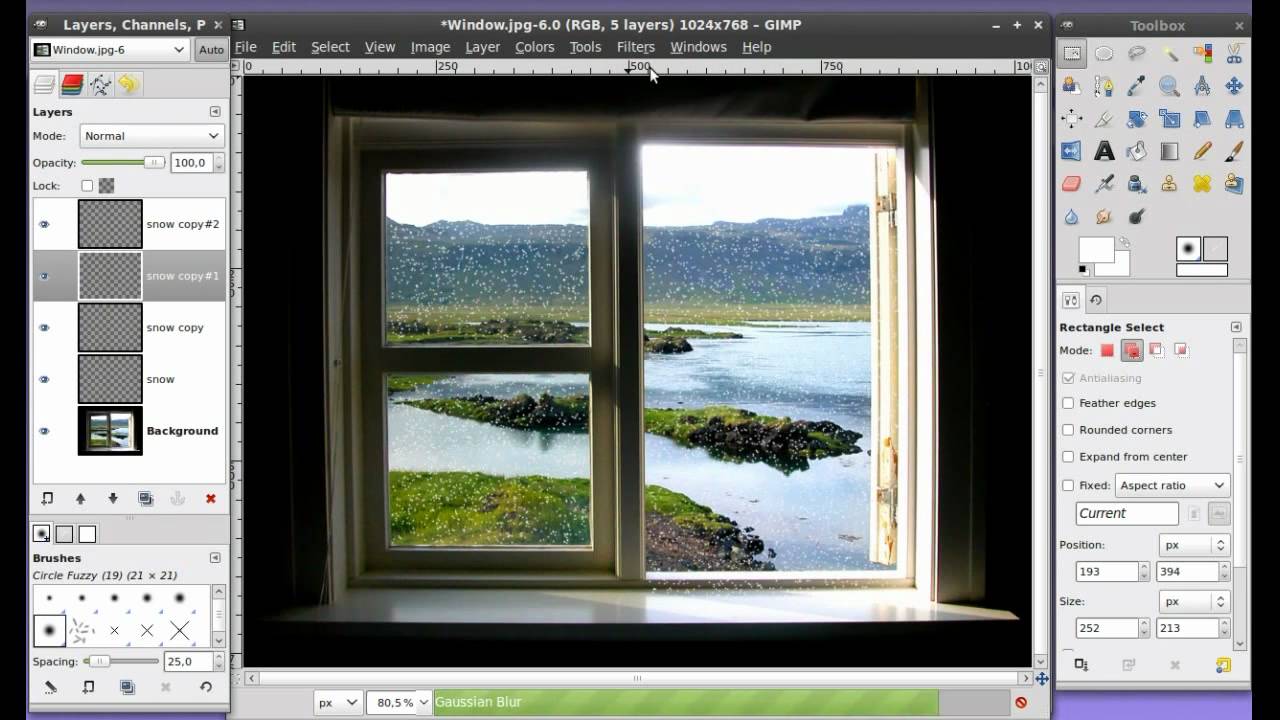Select the Alignment tool
Screen dimensions: 1280x720
(x=1071, y=119)
